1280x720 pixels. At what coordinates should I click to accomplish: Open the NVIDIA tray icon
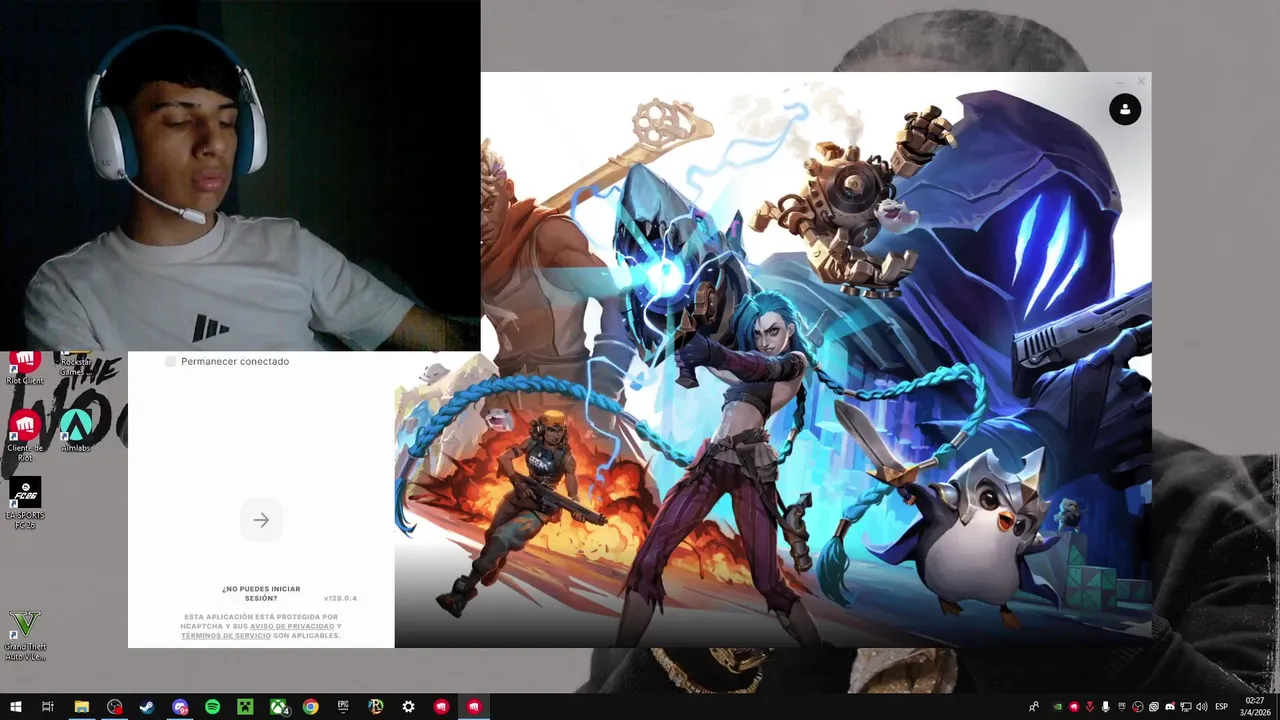click(1058, 706)
